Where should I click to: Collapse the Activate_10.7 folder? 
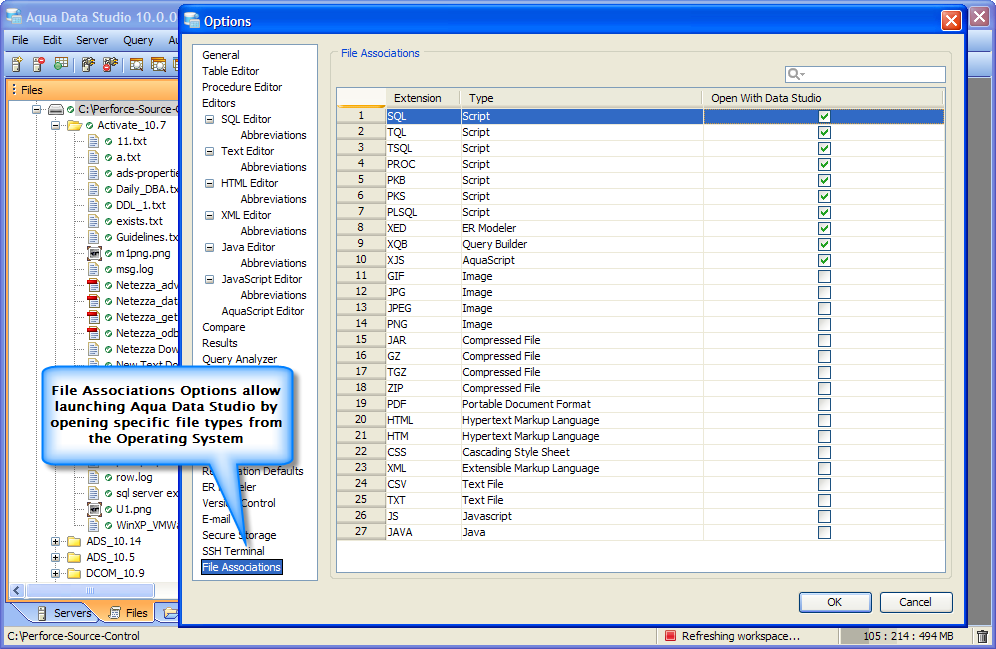pos(55,125)
